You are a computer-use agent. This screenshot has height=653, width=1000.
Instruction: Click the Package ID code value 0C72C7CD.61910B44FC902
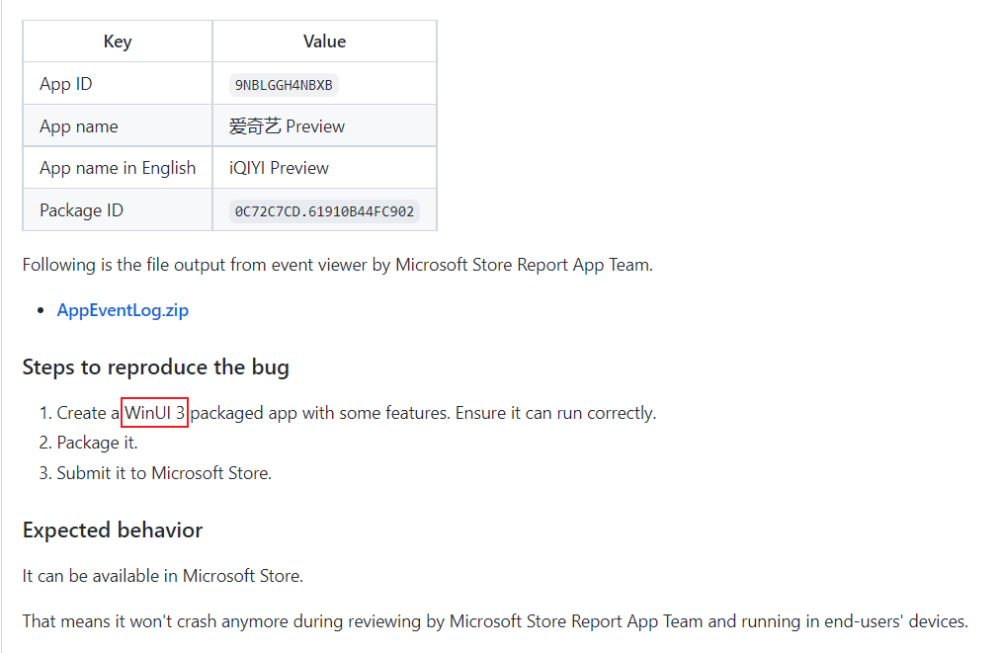coord(324,211)
